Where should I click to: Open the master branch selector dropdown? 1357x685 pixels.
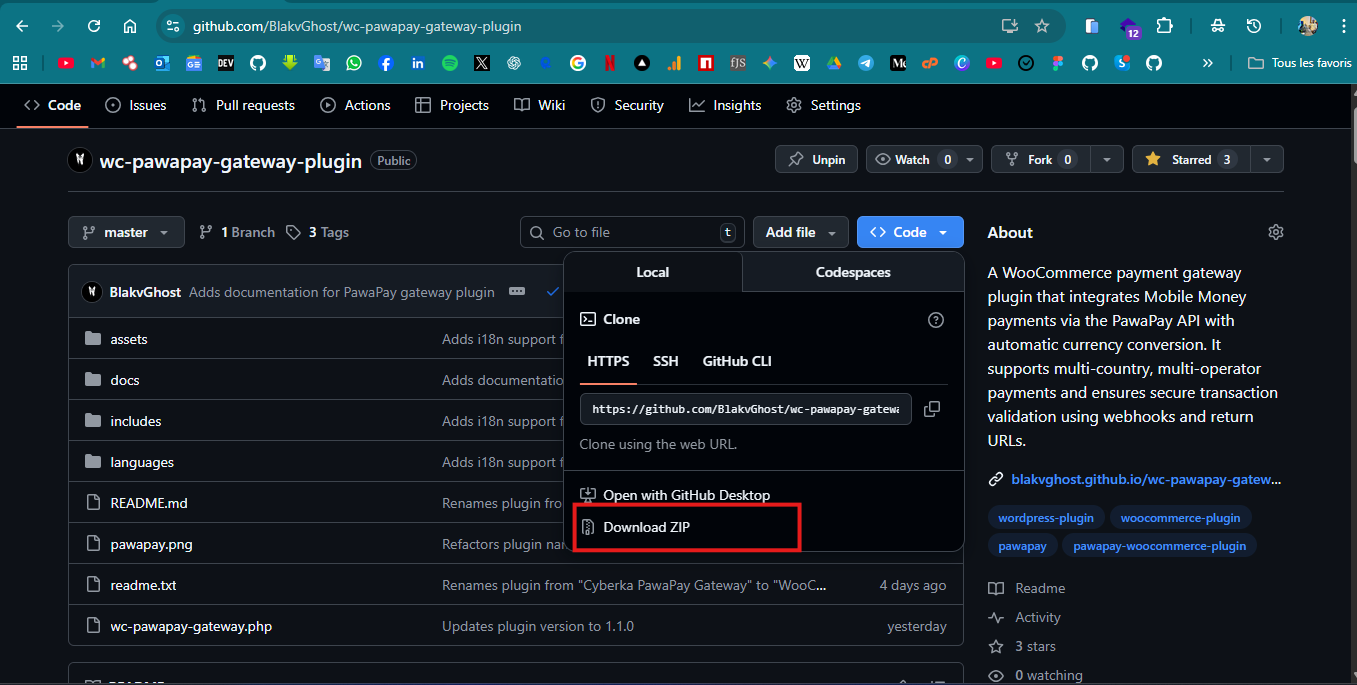coord(126,232)
